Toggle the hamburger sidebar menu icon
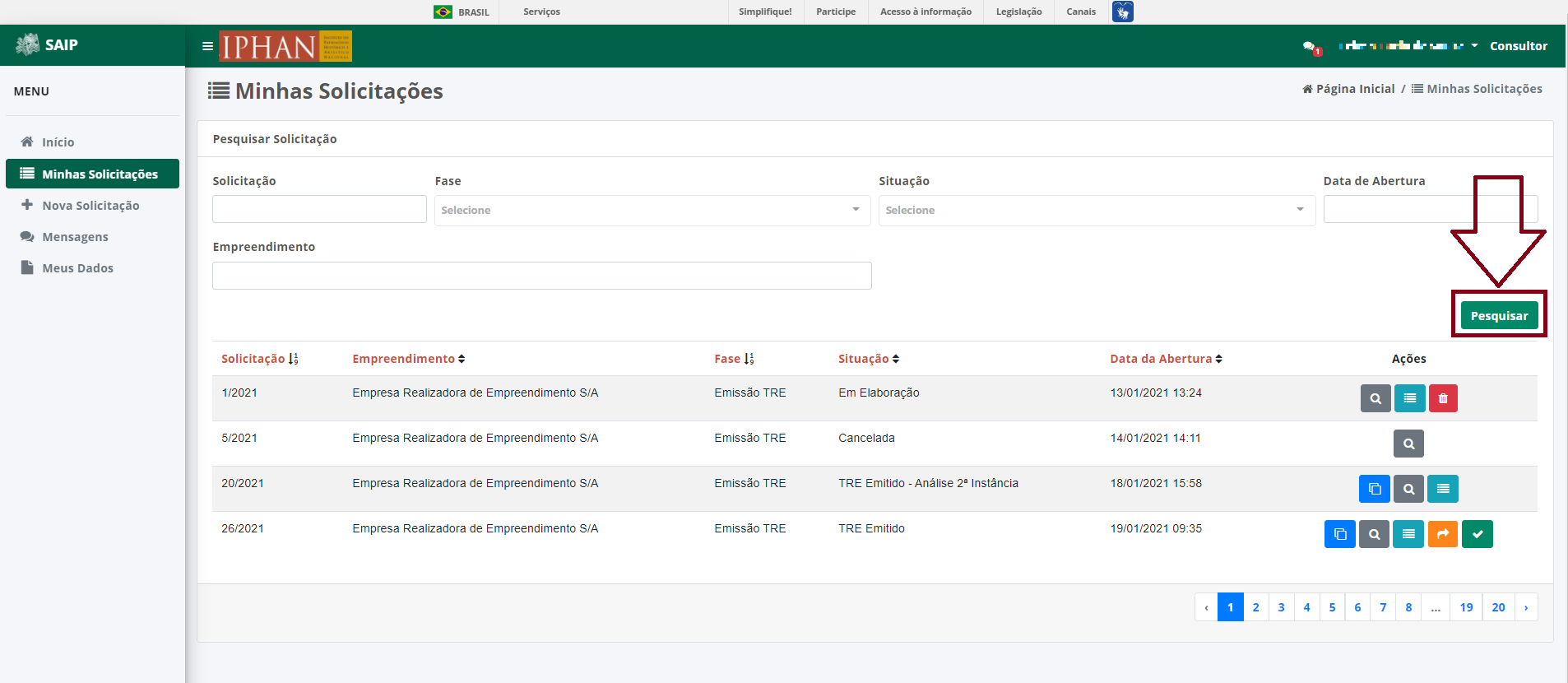Image resolution: width=1568 pixels, height=683 pixels. click(x=207, y=46)
